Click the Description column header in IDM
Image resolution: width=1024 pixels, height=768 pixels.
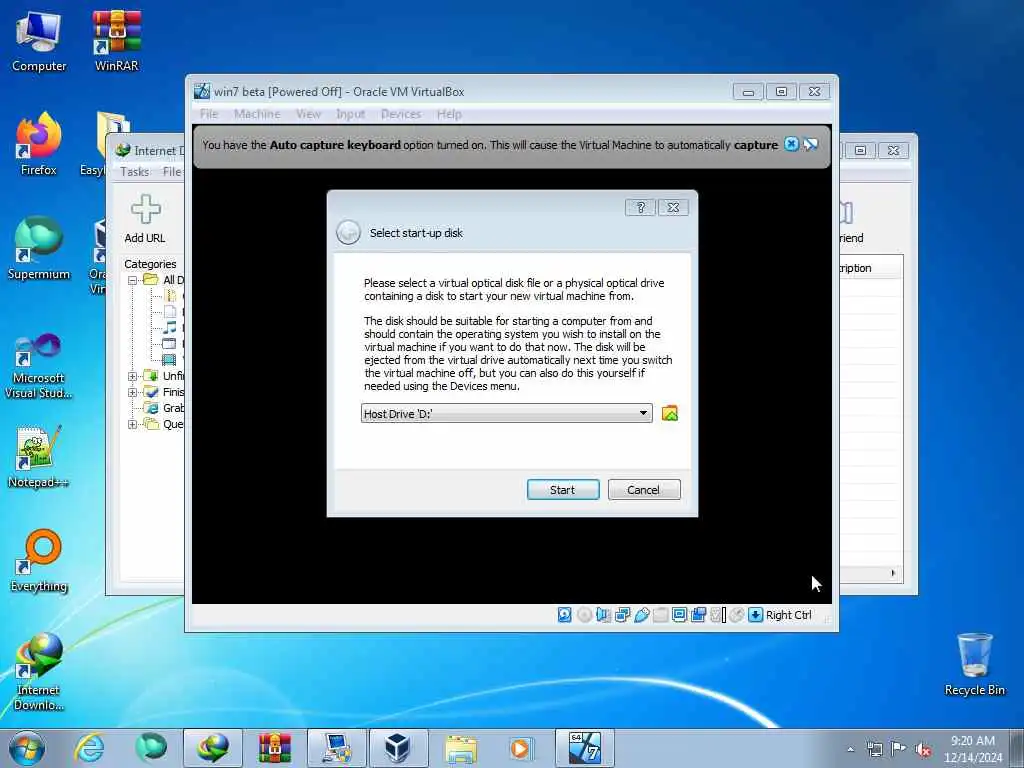click(x=871, y=268)
